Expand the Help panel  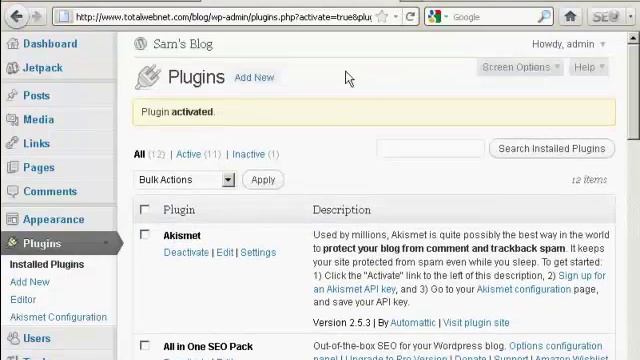589,67
